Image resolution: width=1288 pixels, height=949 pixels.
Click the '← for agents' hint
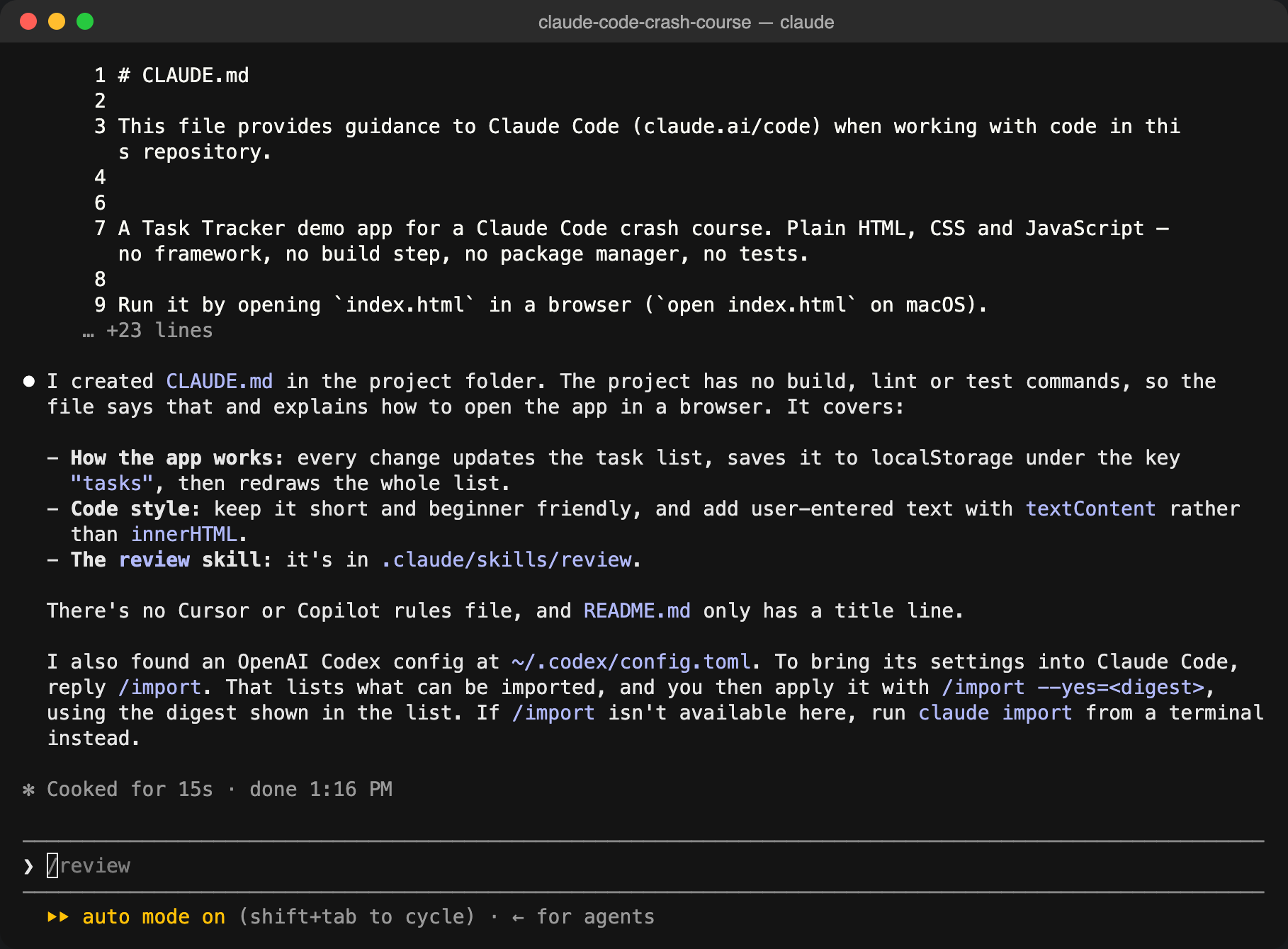[x=583, y=916]
